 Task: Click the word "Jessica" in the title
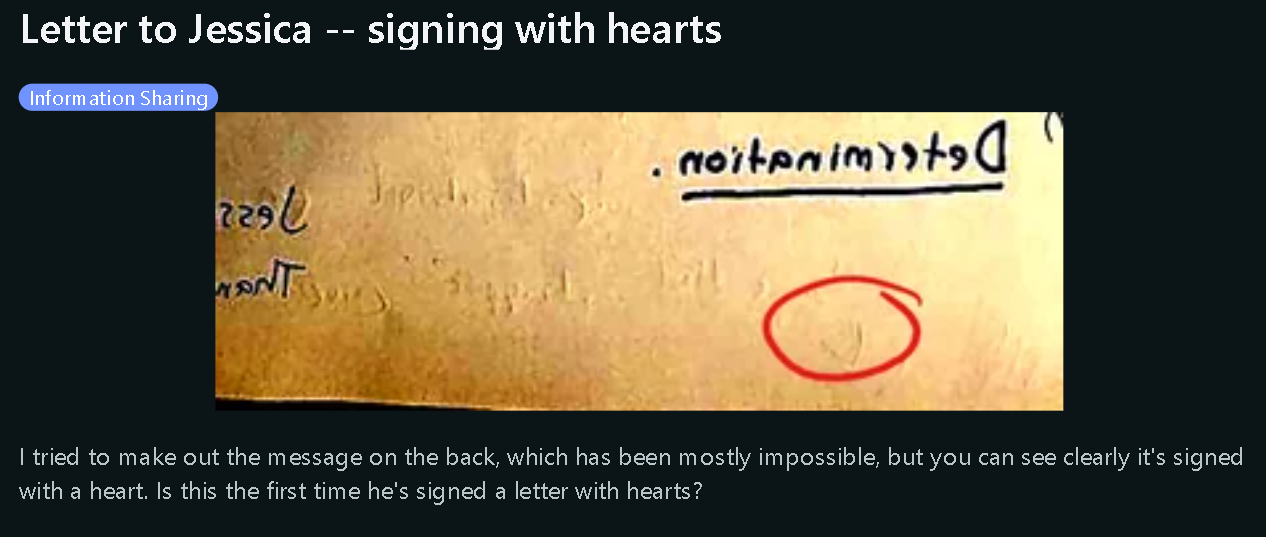249,30
